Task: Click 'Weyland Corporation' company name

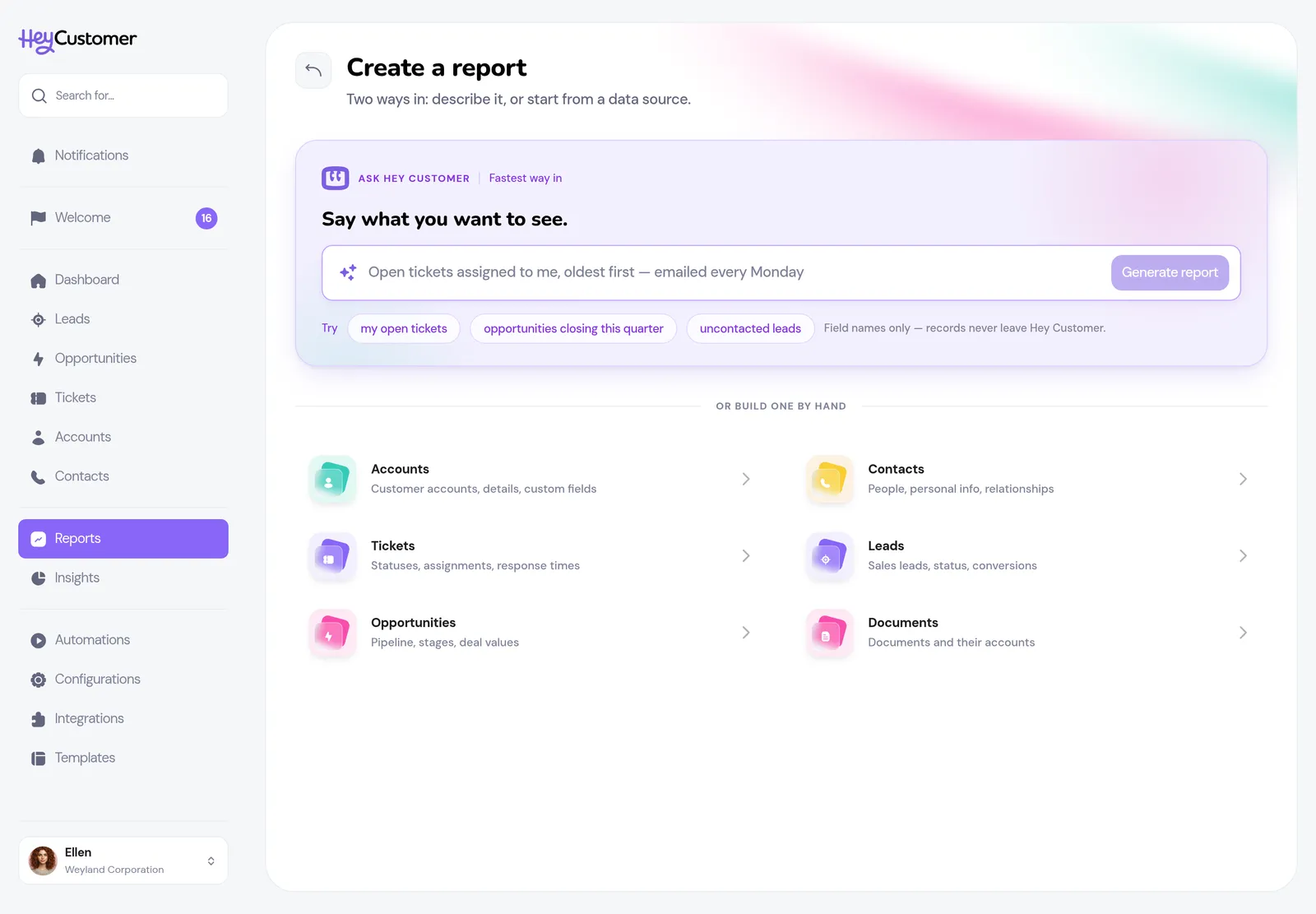Action: [x=114, y=870]
